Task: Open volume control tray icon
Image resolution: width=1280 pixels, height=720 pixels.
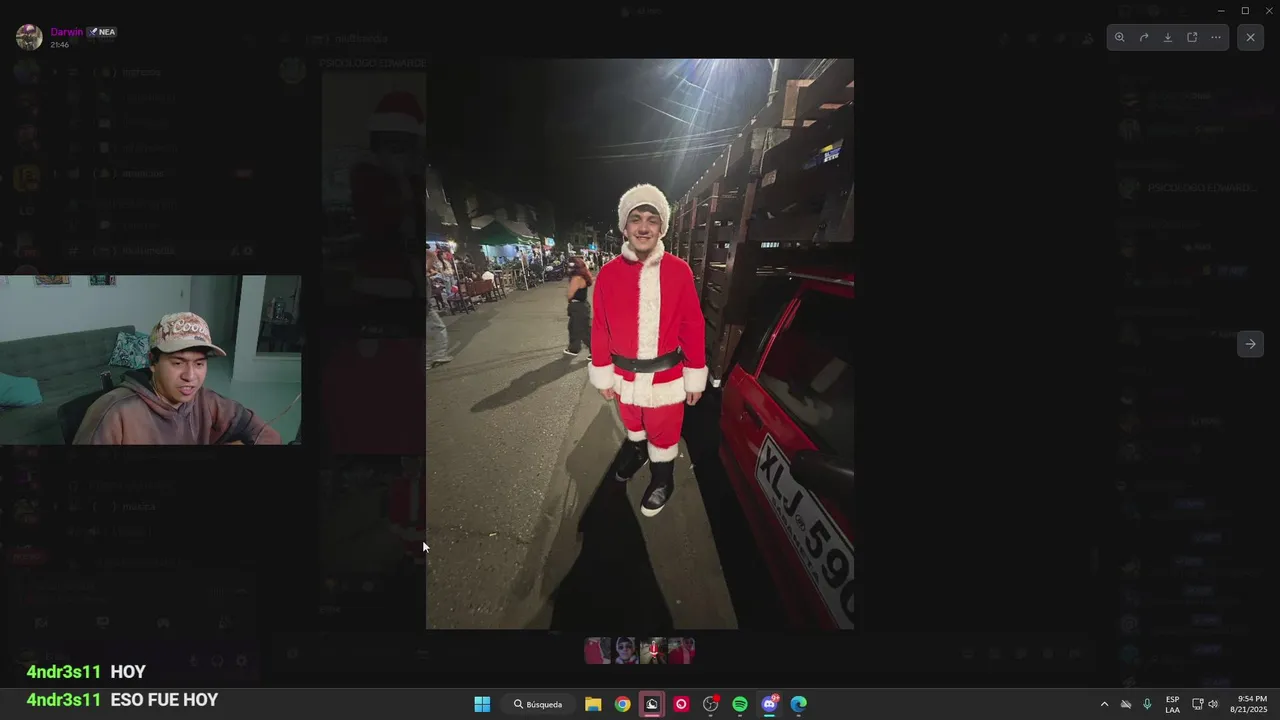Action: (x=1213, y=704)
